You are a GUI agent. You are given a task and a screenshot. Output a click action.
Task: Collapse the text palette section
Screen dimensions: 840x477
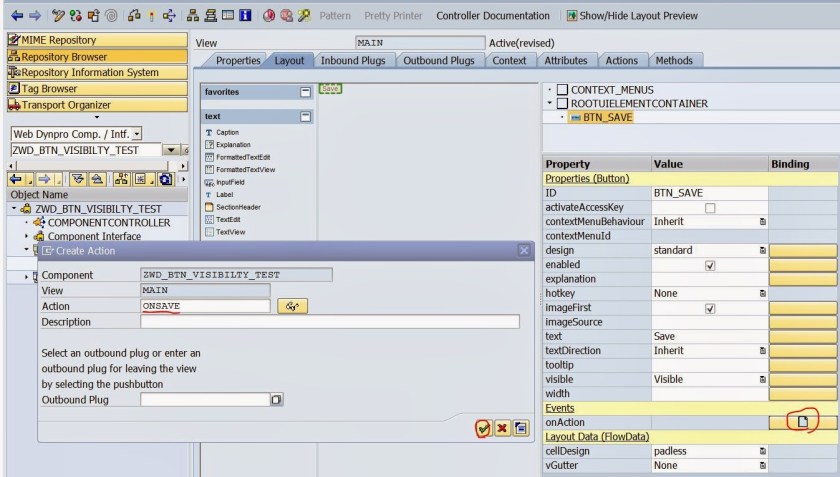305,116
